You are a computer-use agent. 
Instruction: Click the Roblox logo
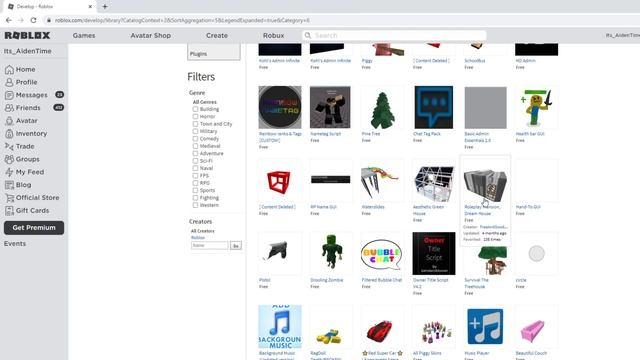pyautogui.click(x=27, y=36)
